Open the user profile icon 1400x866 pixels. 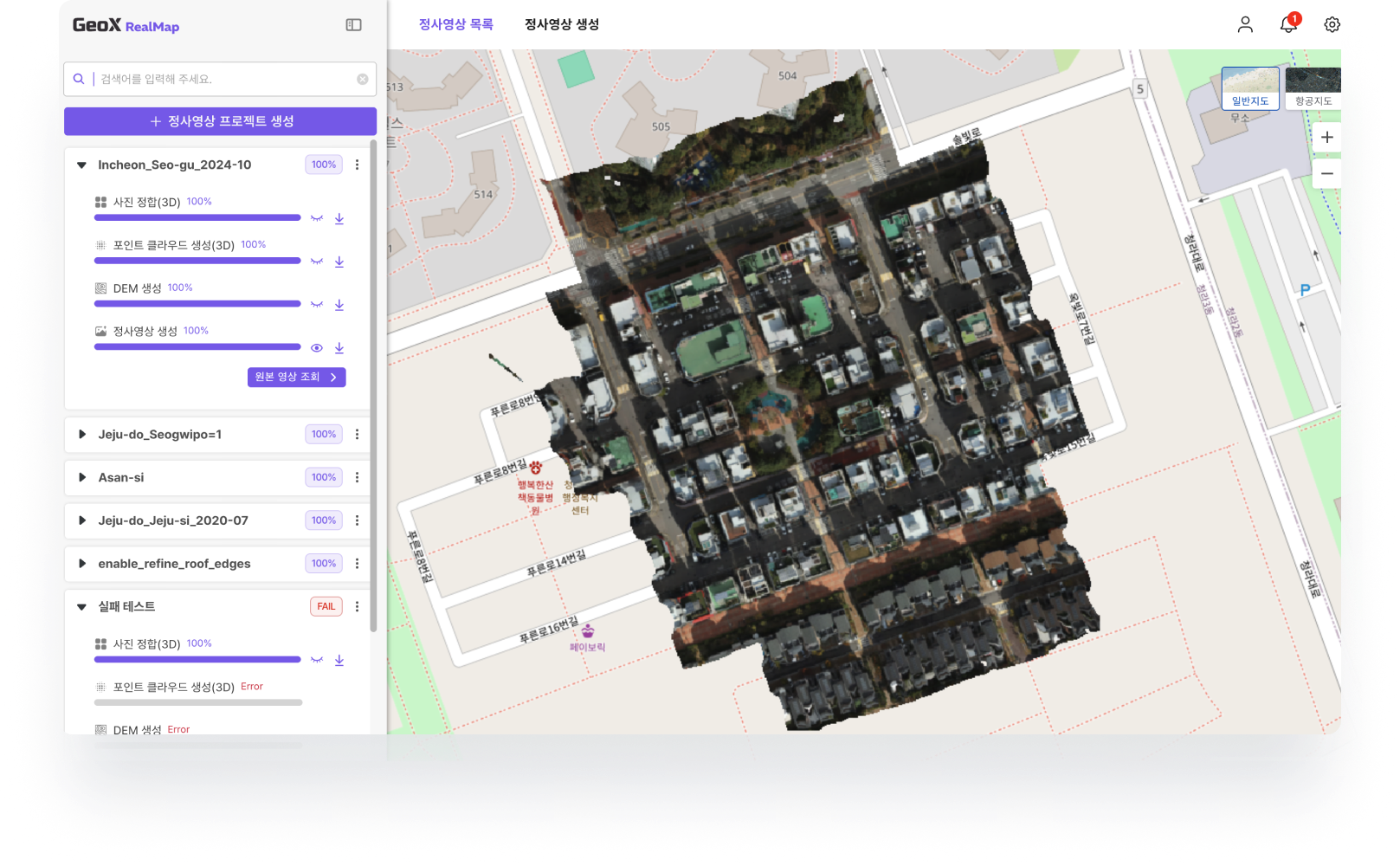click(x=1245, y=24)
